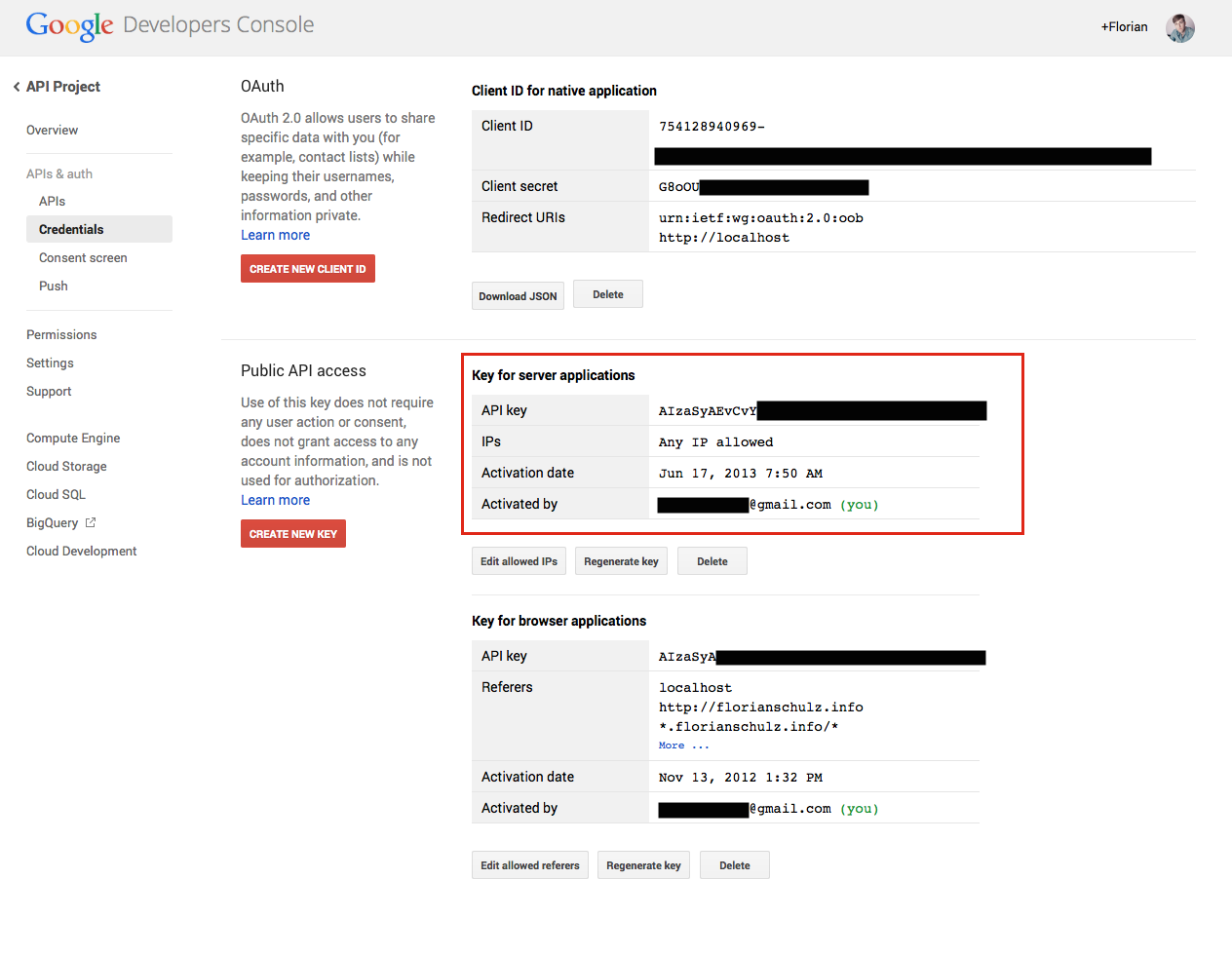
Task: Click Learn more under Public API access
Action: pos(276,500)
